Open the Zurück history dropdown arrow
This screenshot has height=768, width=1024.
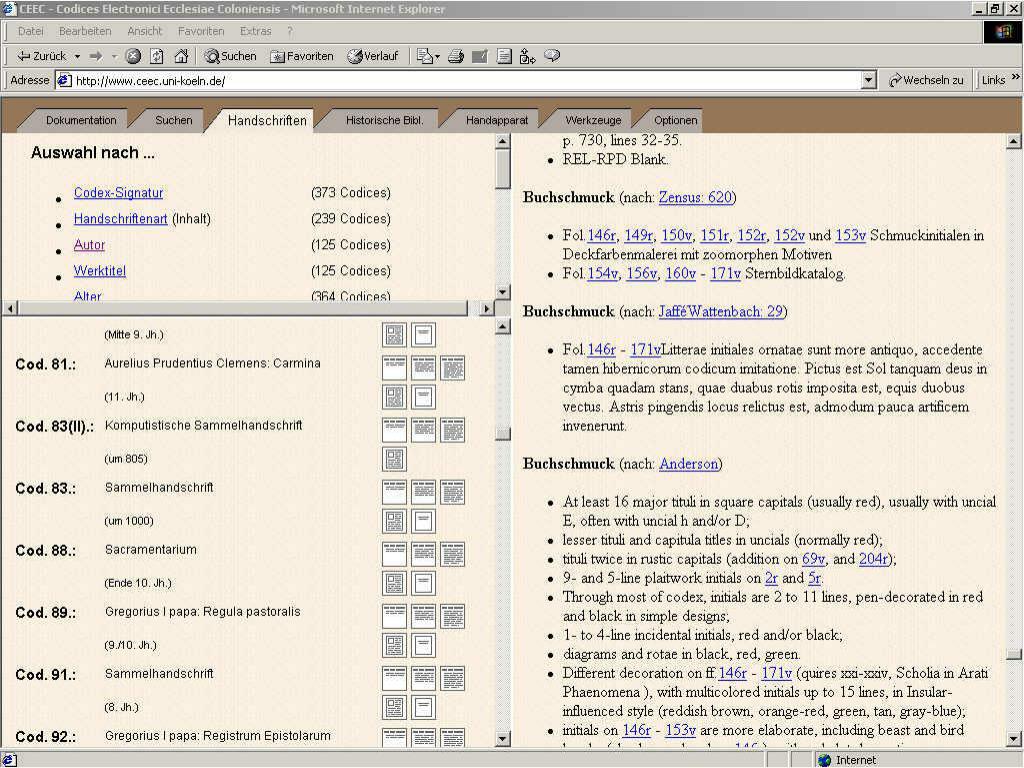point(77,56)
